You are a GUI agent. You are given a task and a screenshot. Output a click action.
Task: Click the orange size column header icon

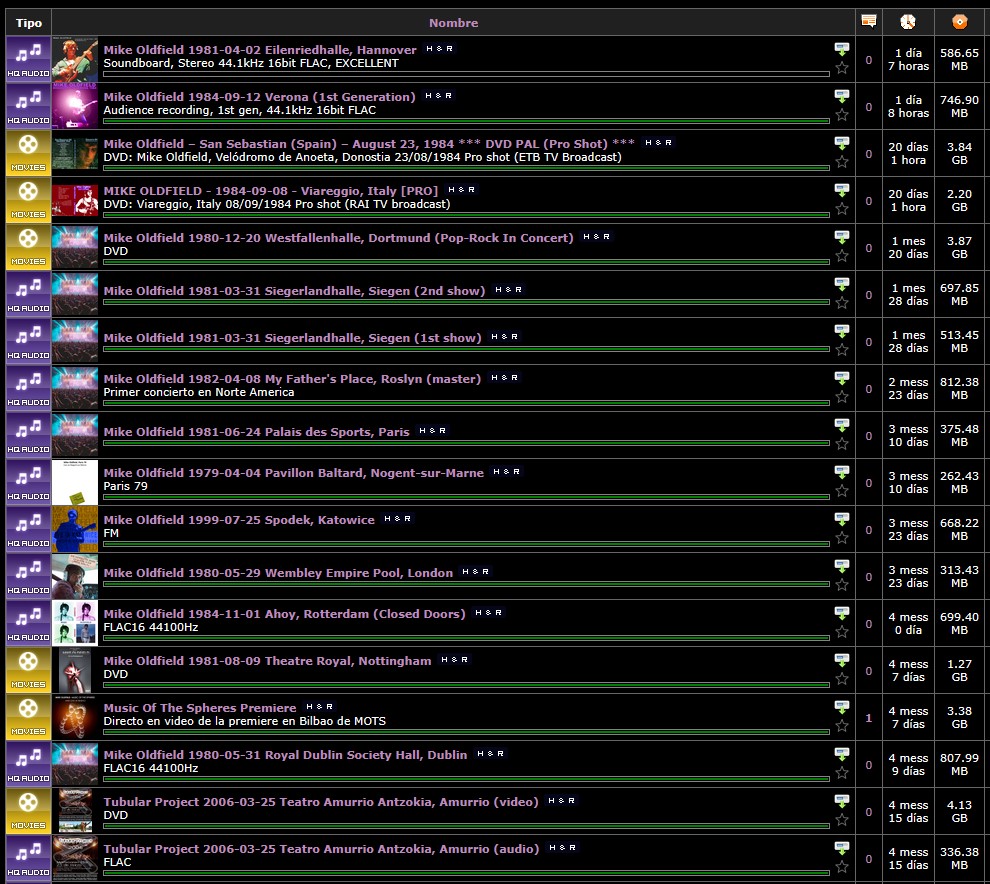coord(959,21)
